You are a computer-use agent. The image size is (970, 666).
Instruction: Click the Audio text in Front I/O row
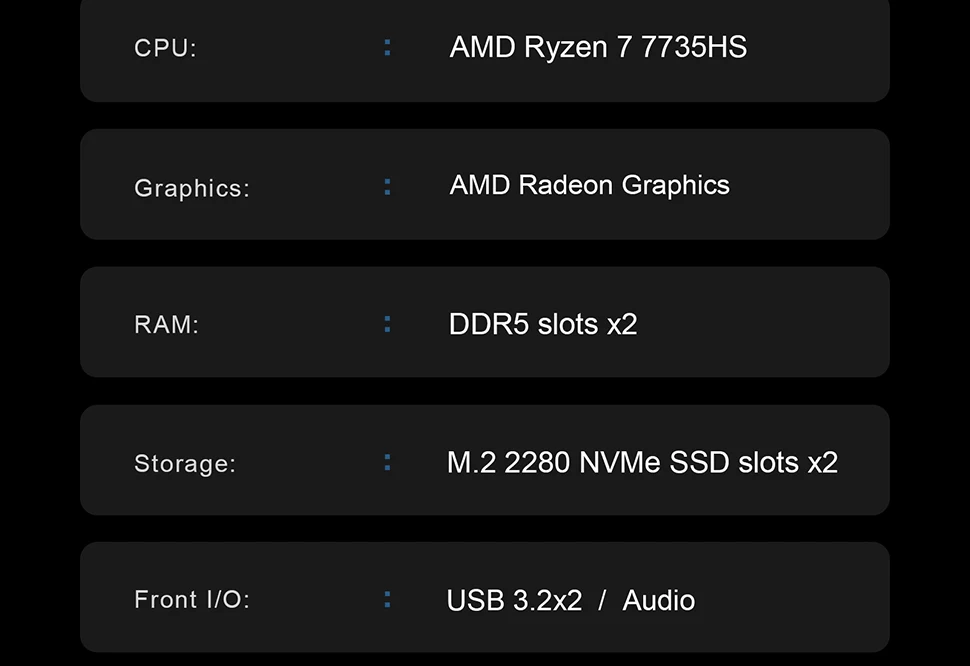(x=658, y=600)
